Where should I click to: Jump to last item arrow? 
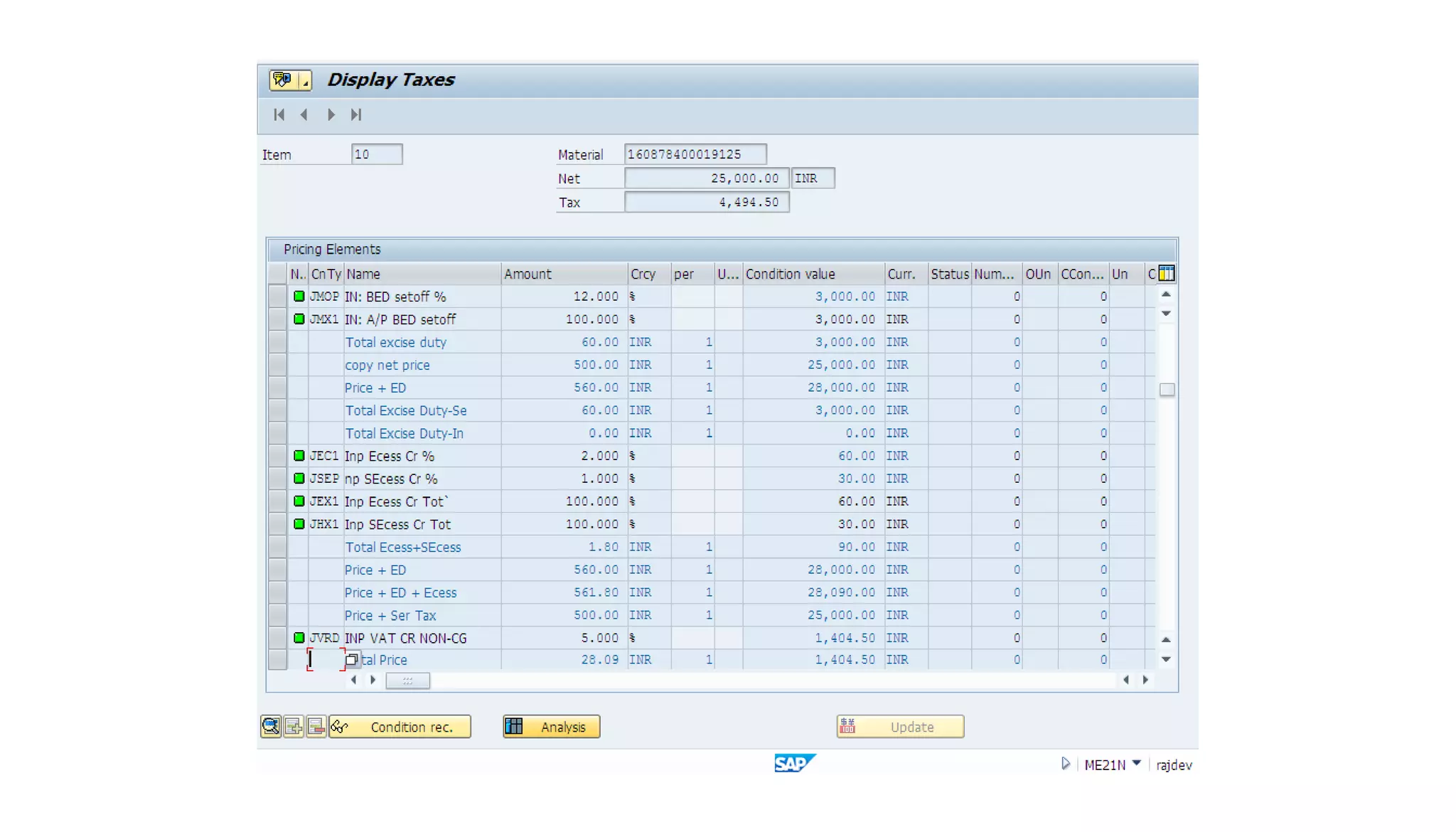pyautogui.click(x=356, y=114)
